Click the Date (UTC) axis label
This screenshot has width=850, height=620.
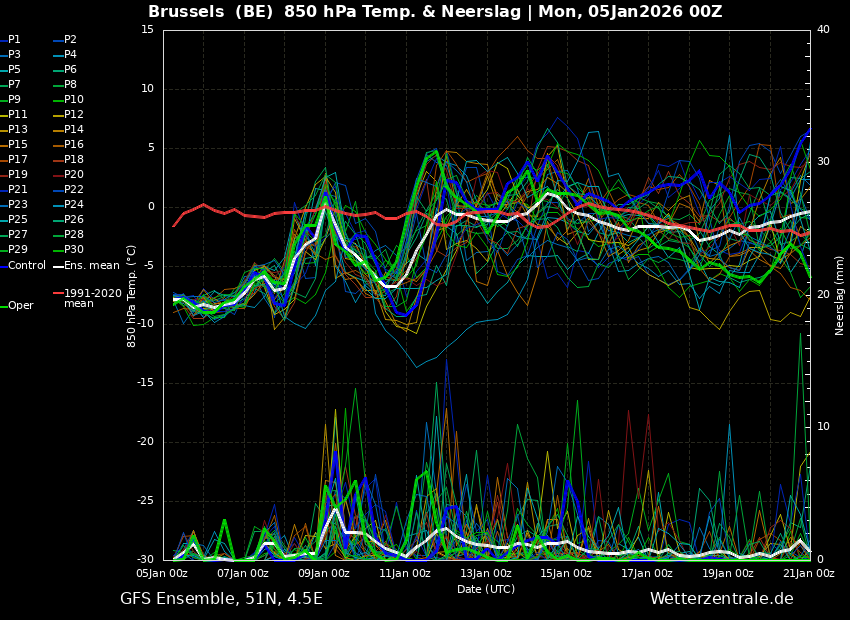486,589
